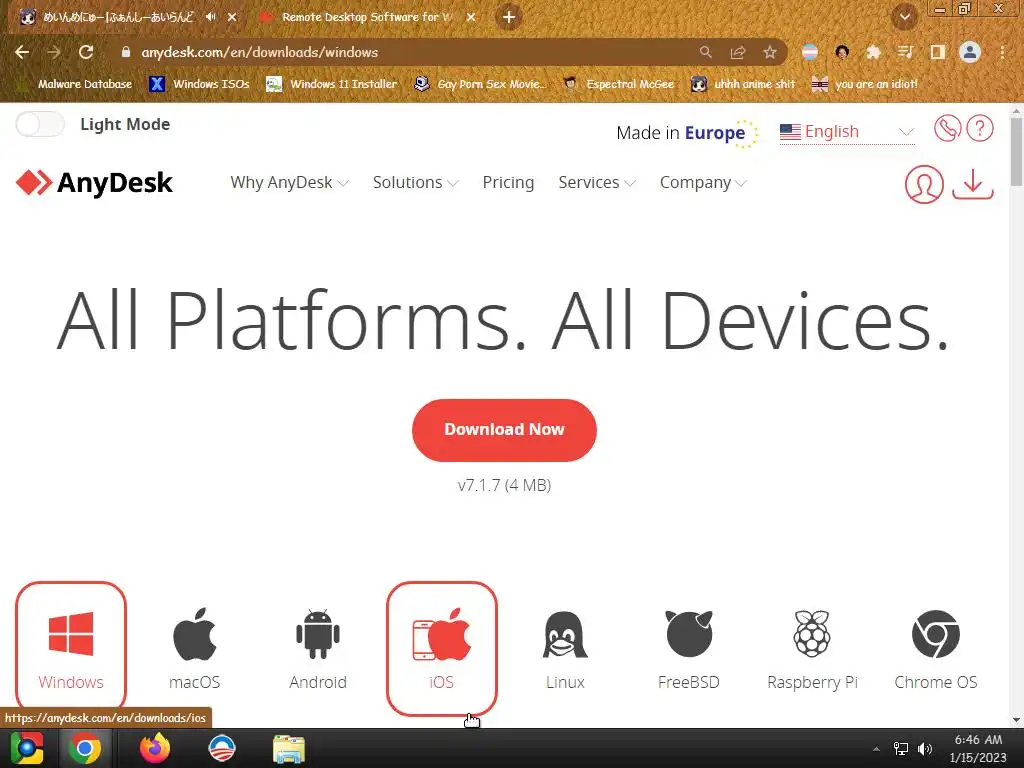The image size is (1024, 768).
Task: Open the Malware Database bookmark
Action: click(75, 84)
